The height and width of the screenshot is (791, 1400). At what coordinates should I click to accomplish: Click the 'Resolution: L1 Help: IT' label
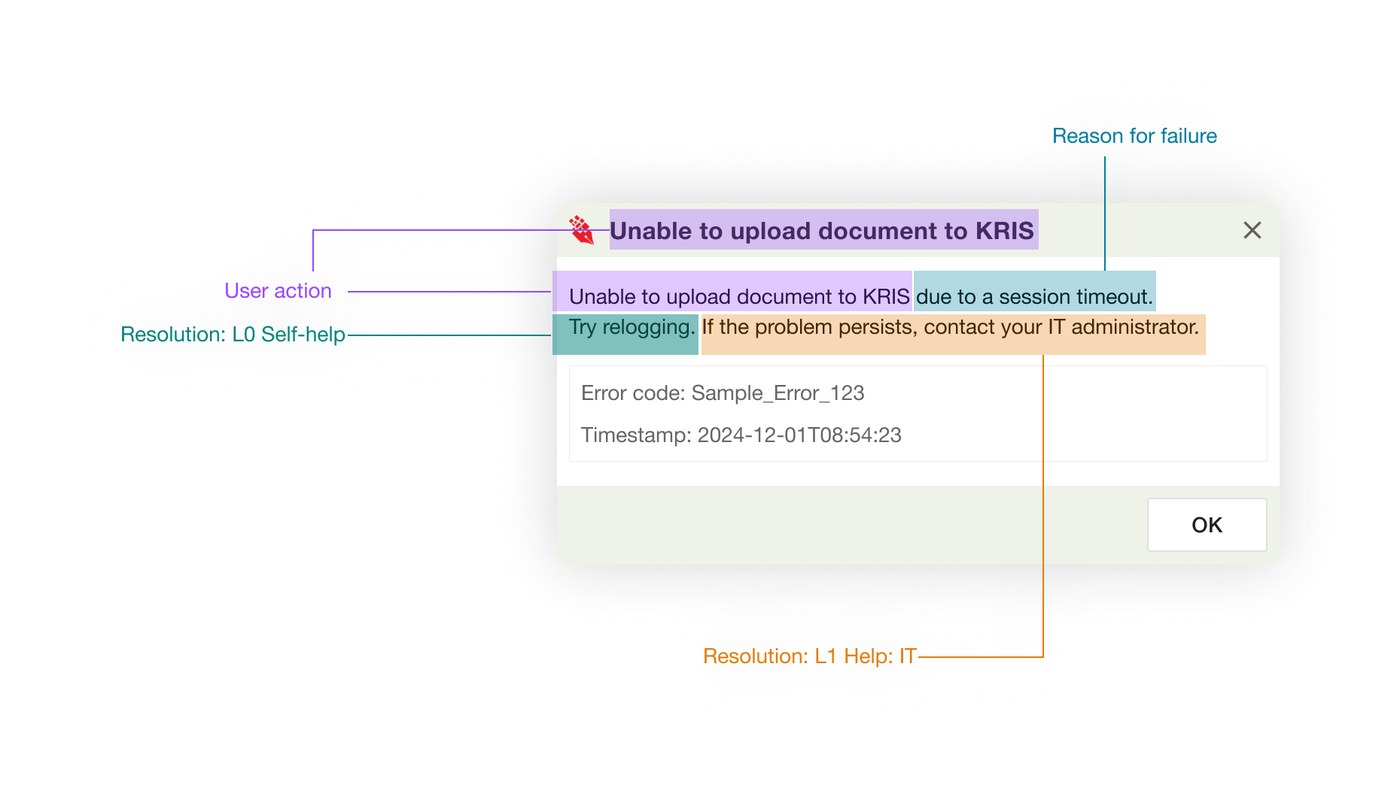[810, 657]
